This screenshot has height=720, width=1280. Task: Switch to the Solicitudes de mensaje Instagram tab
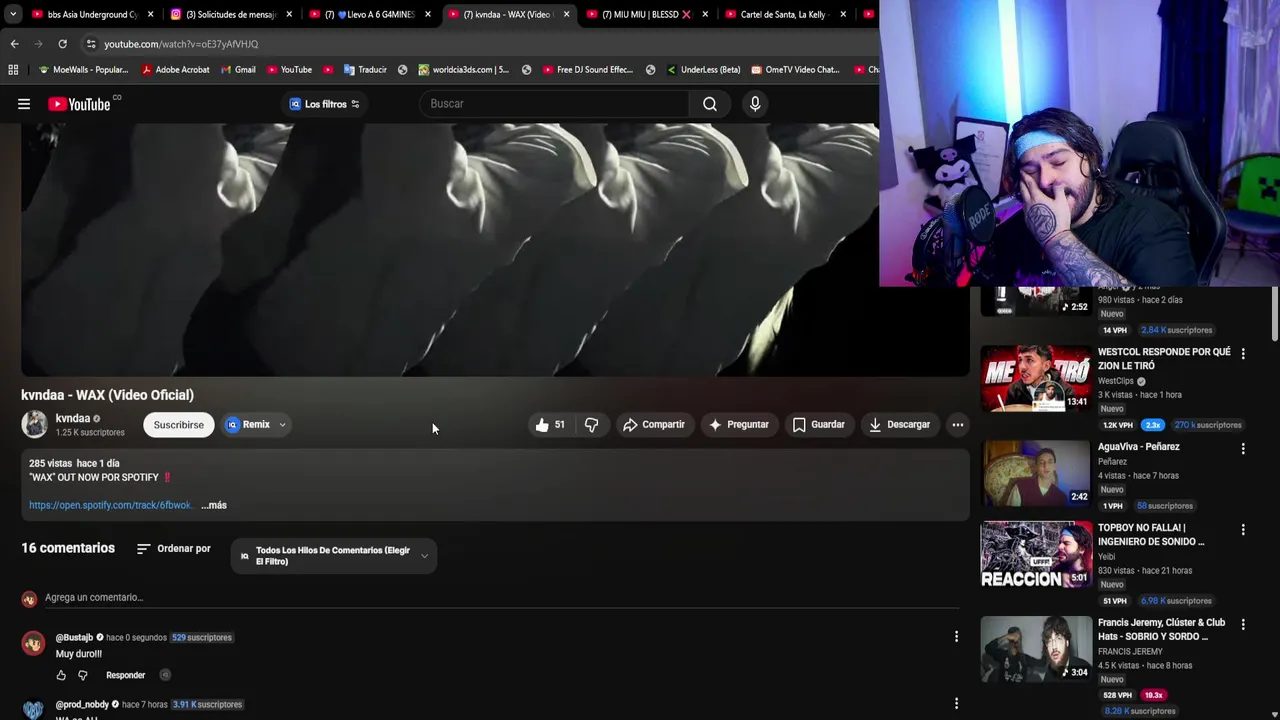[x=232, y=15]
